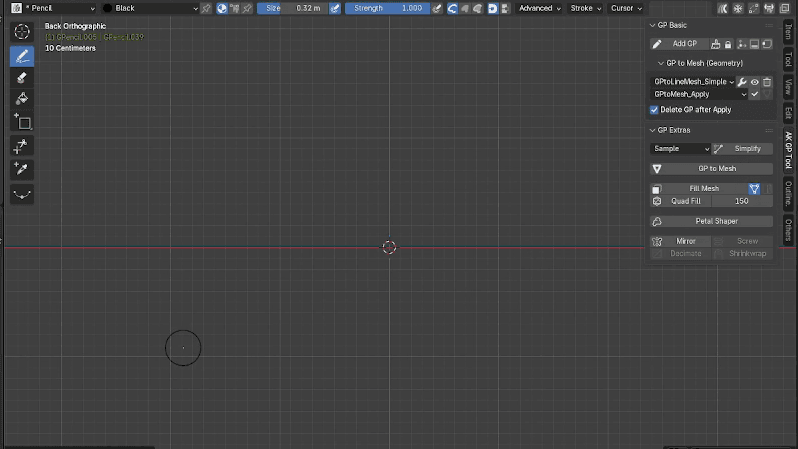Select the Cursor tool in the left toolbar

click(22, 32)
